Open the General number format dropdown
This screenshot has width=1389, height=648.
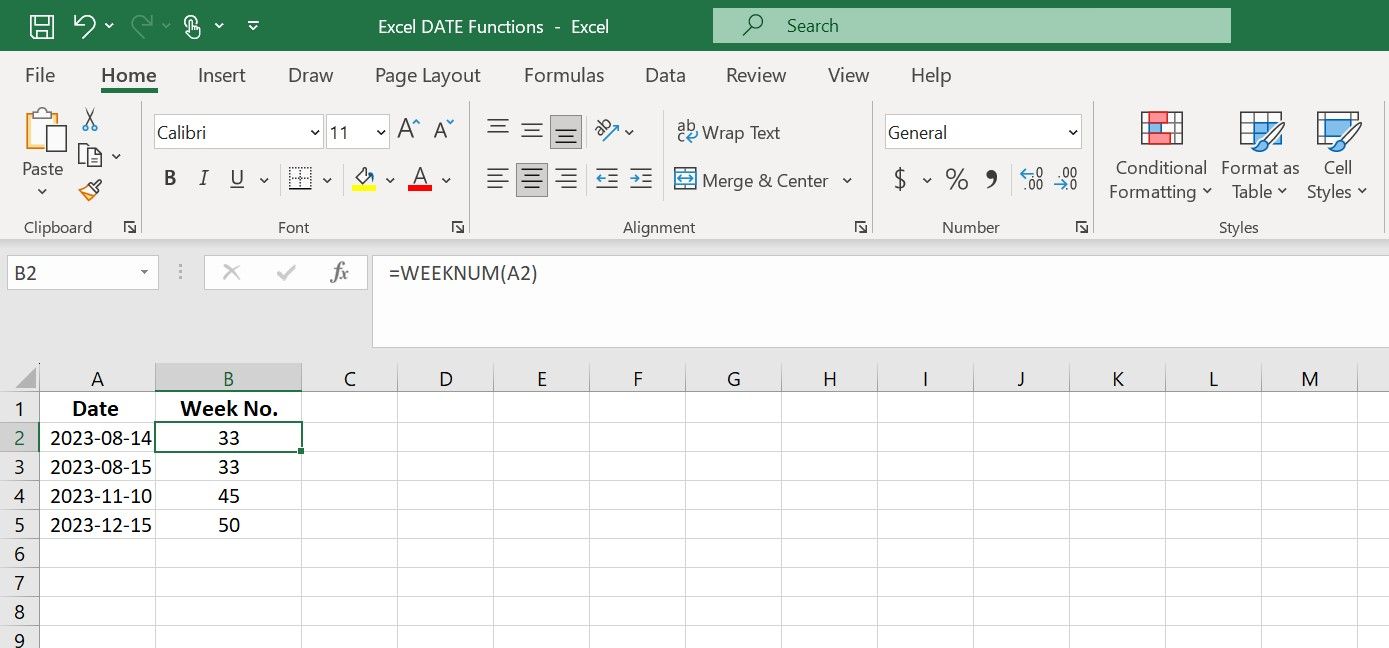(1072, 131)
